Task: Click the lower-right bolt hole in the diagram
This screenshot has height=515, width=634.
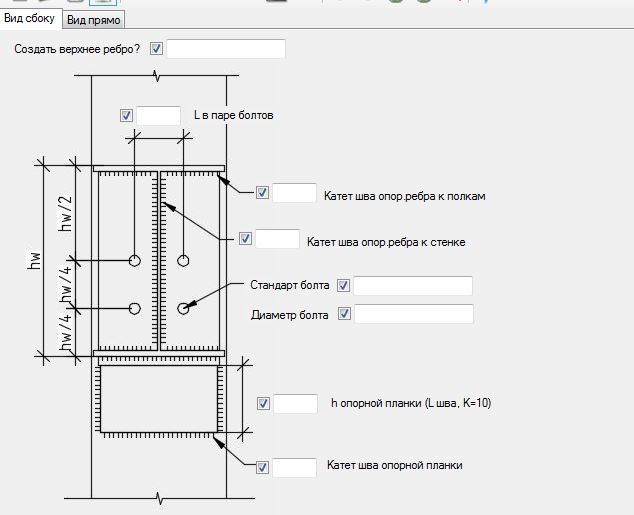Action: click(x=183, y=308)
